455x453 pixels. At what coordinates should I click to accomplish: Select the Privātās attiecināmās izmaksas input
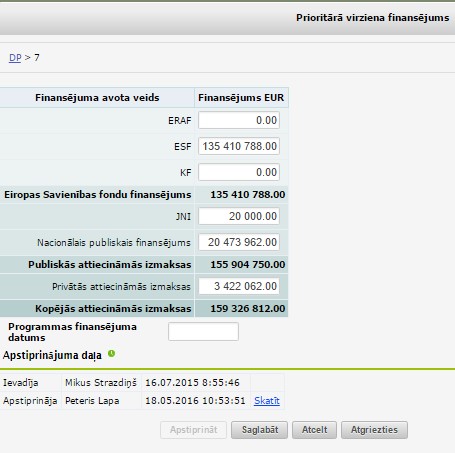tap(239, 286)
